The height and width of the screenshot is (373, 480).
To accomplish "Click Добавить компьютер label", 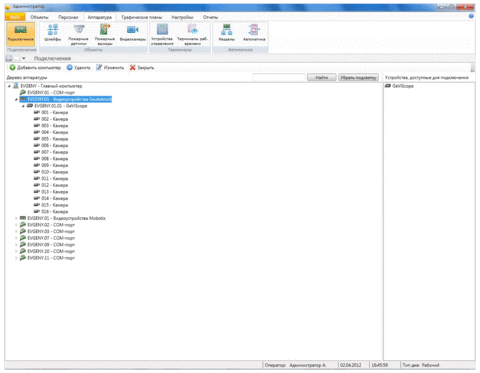I will click(39, 68).
